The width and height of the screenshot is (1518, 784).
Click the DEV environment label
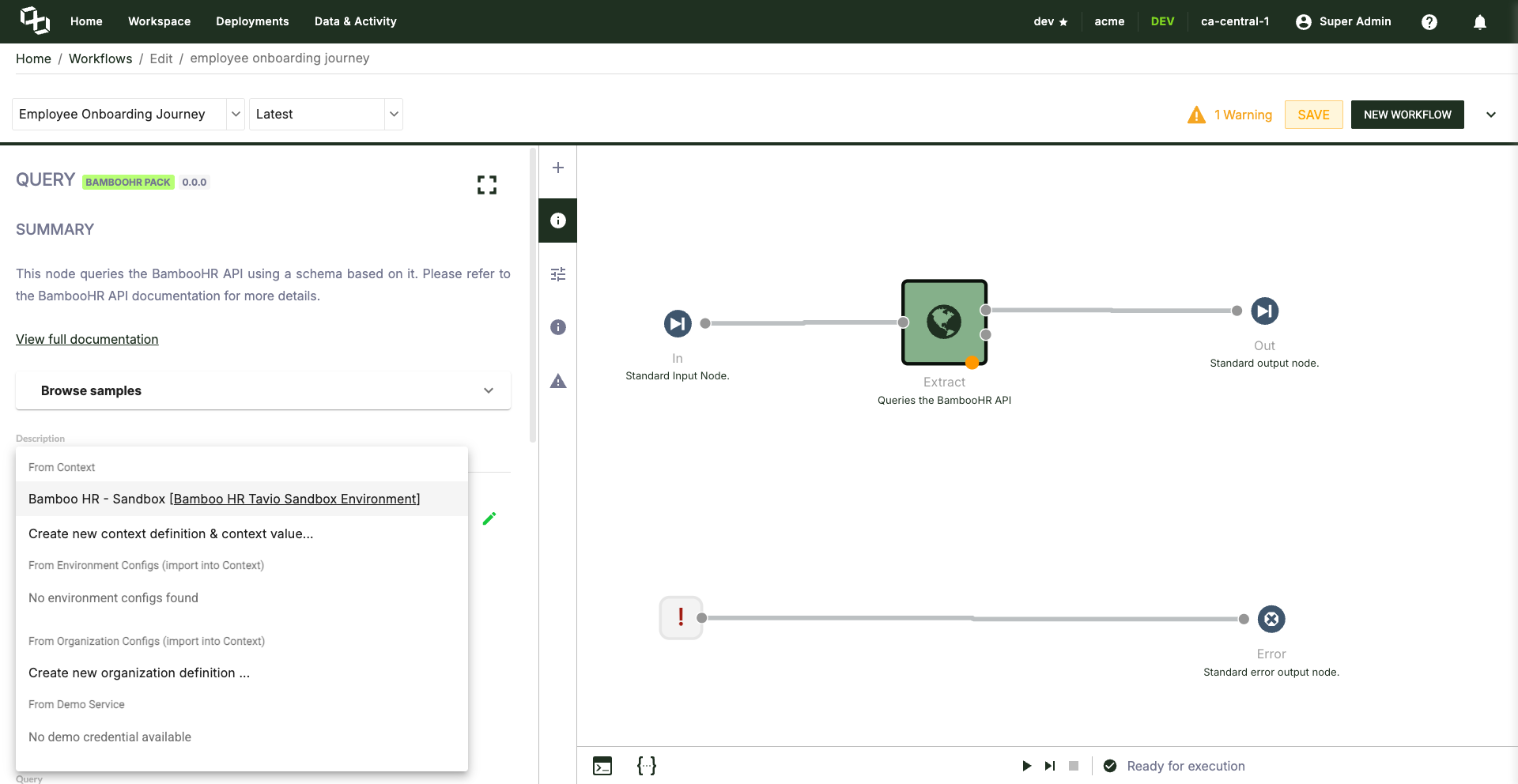(x=1162, y=21)
